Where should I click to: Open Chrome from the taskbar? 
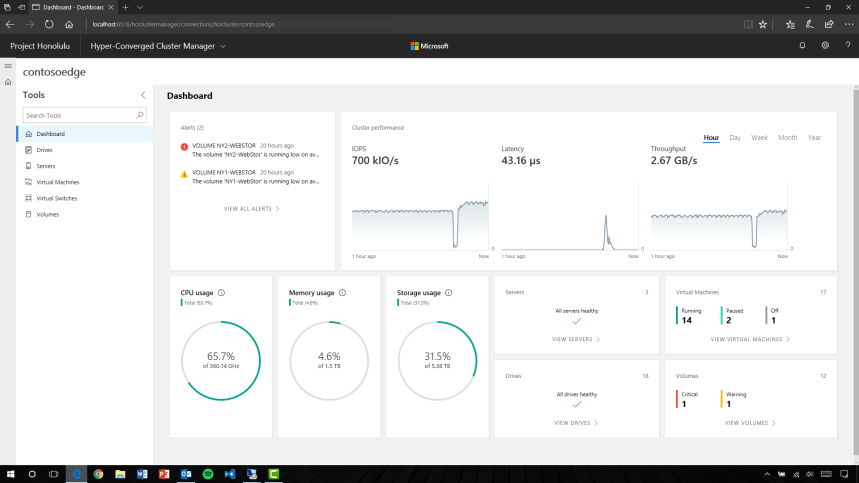pyautogui.click(x=98, y=474)
